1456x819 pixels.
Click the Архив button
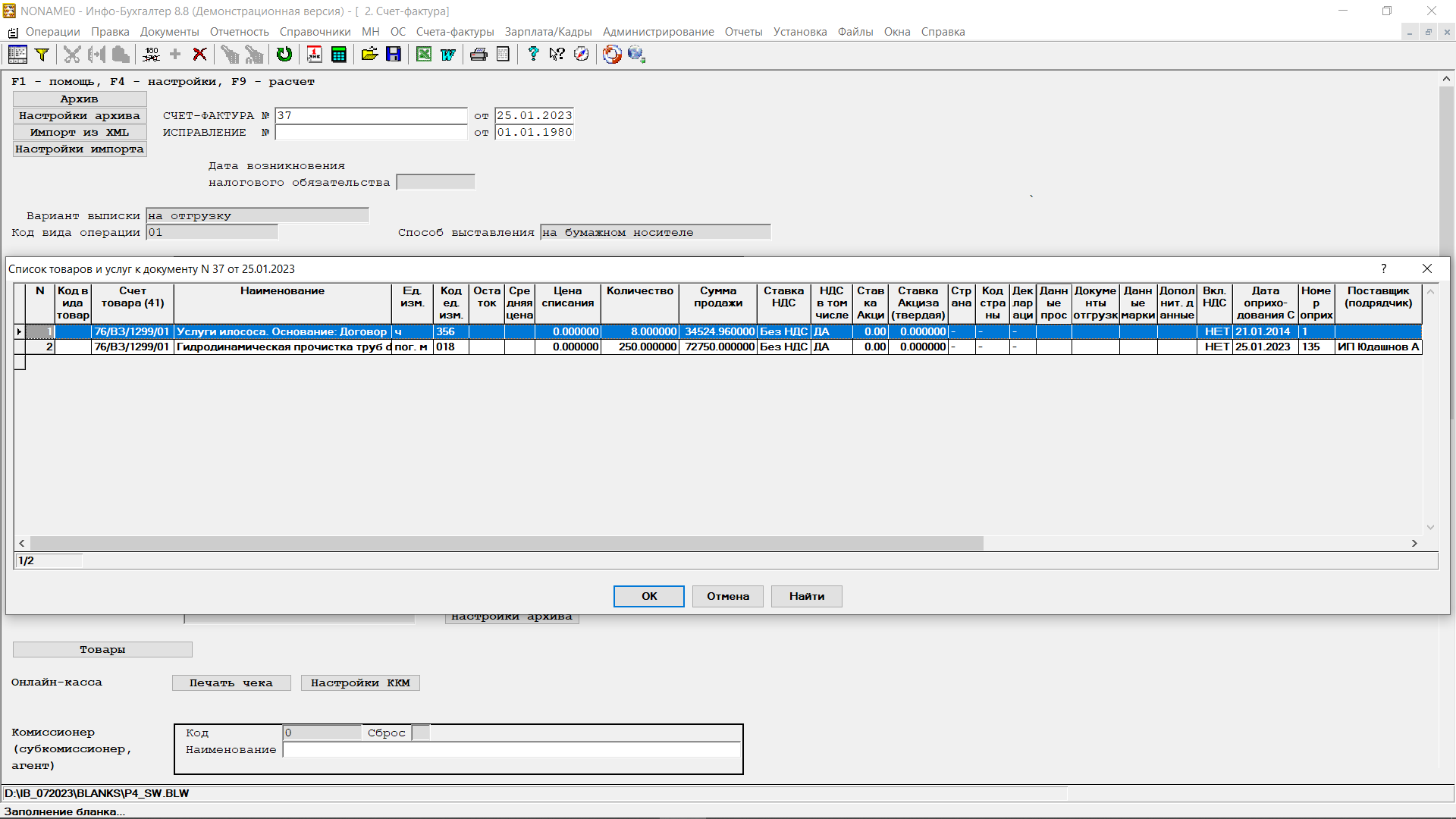[x=80, y=99]
